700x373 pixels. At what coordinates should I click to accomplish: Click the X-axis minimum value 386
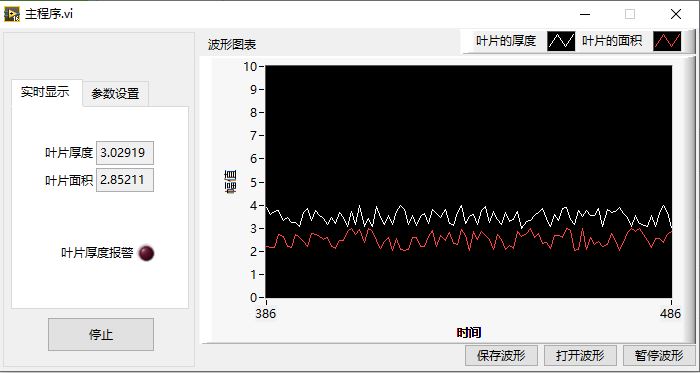click(266, 314)
